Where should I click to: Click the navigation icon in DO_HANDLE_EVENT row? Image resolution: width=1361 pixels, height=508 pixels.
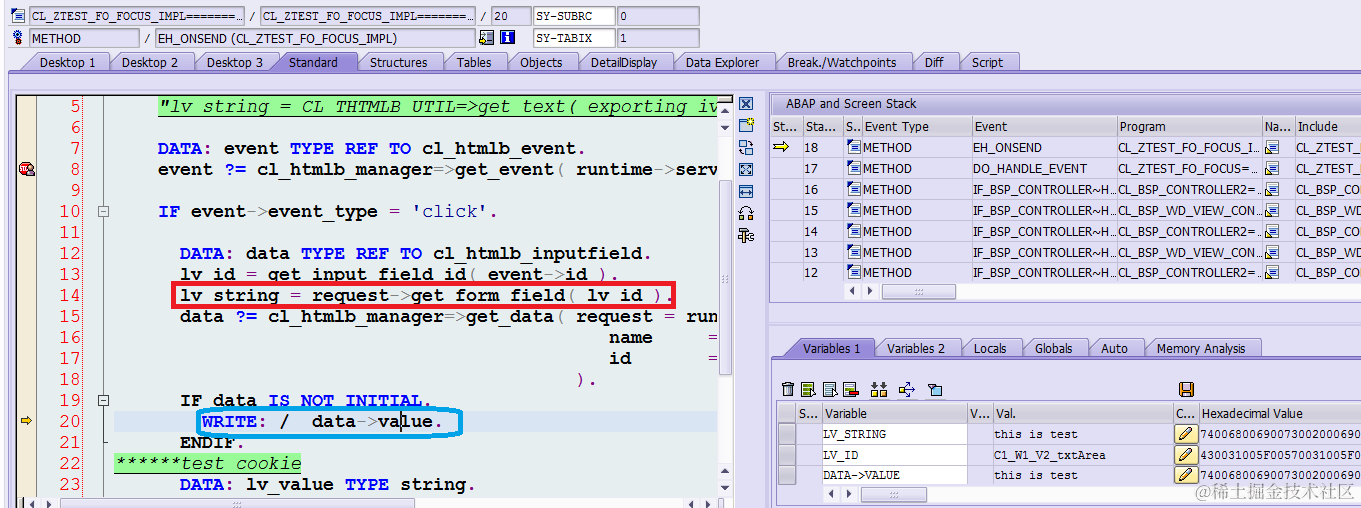(1272, 168)
